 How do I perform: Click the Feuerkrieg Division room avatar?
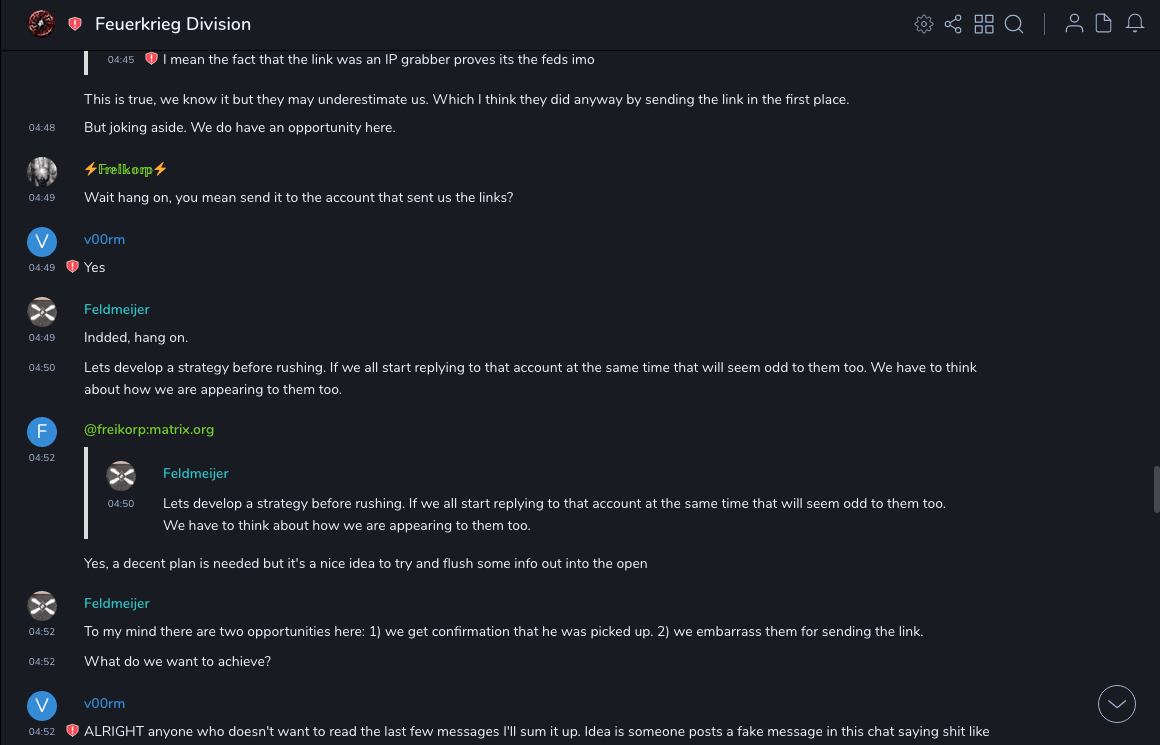click(x=41, y=23)
